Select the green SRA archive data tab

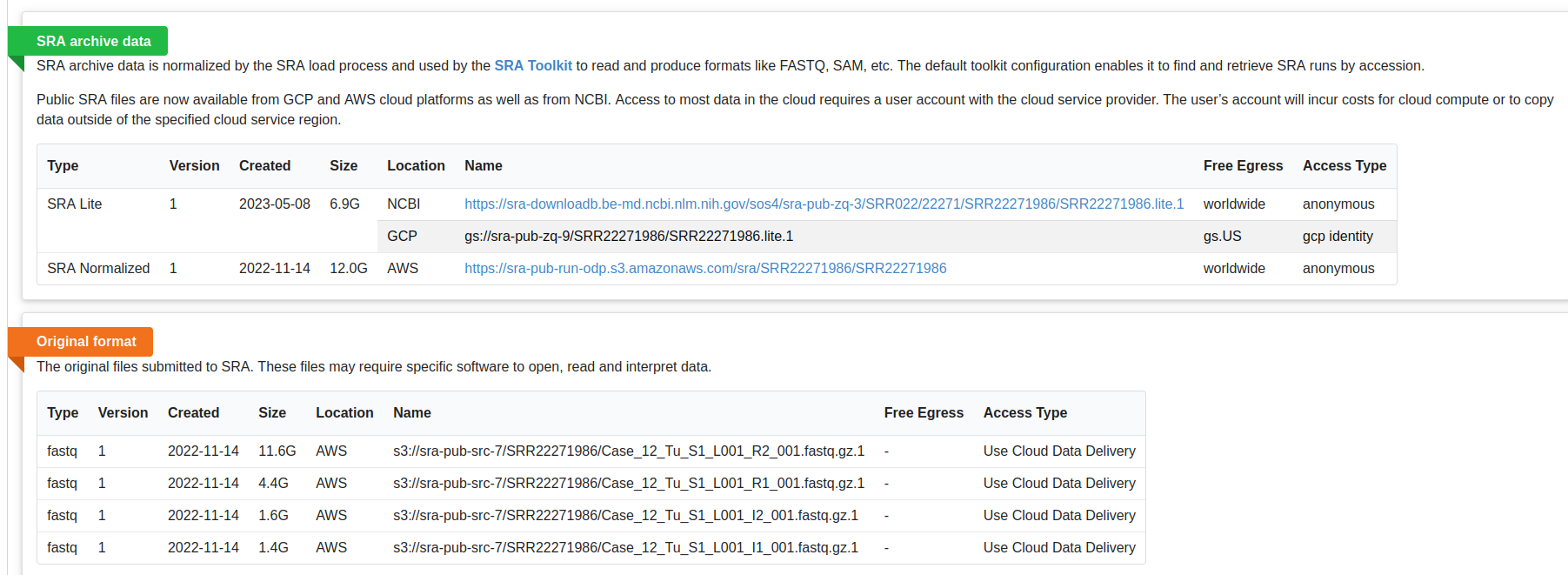pyautogui.click(x=93, y=42)
